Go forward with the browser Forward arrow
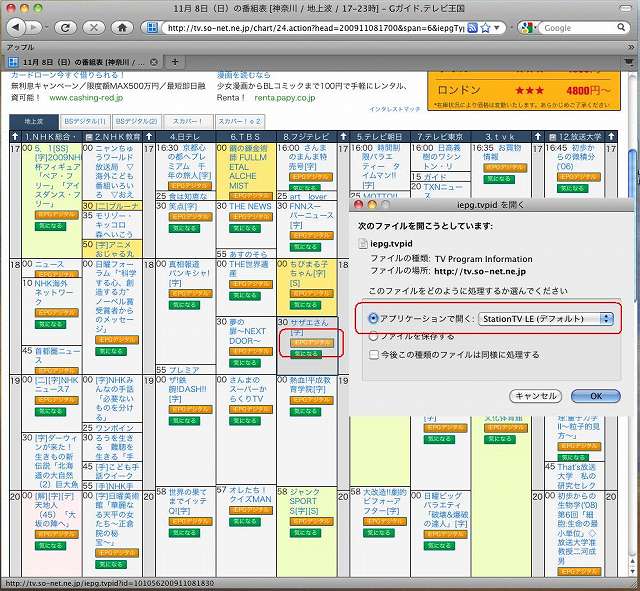Screen dimensions: 640x591 34,28
